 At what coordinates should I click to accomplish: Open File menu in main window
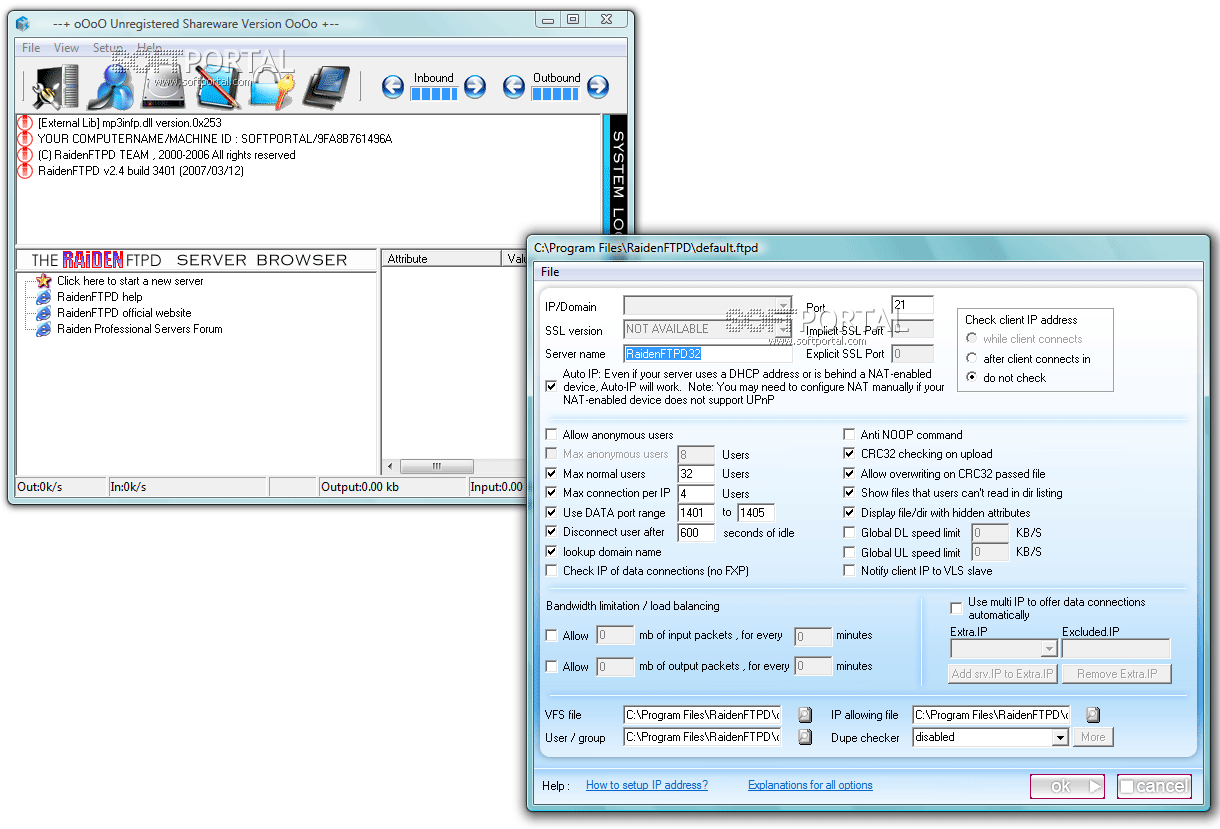point(31,48)
